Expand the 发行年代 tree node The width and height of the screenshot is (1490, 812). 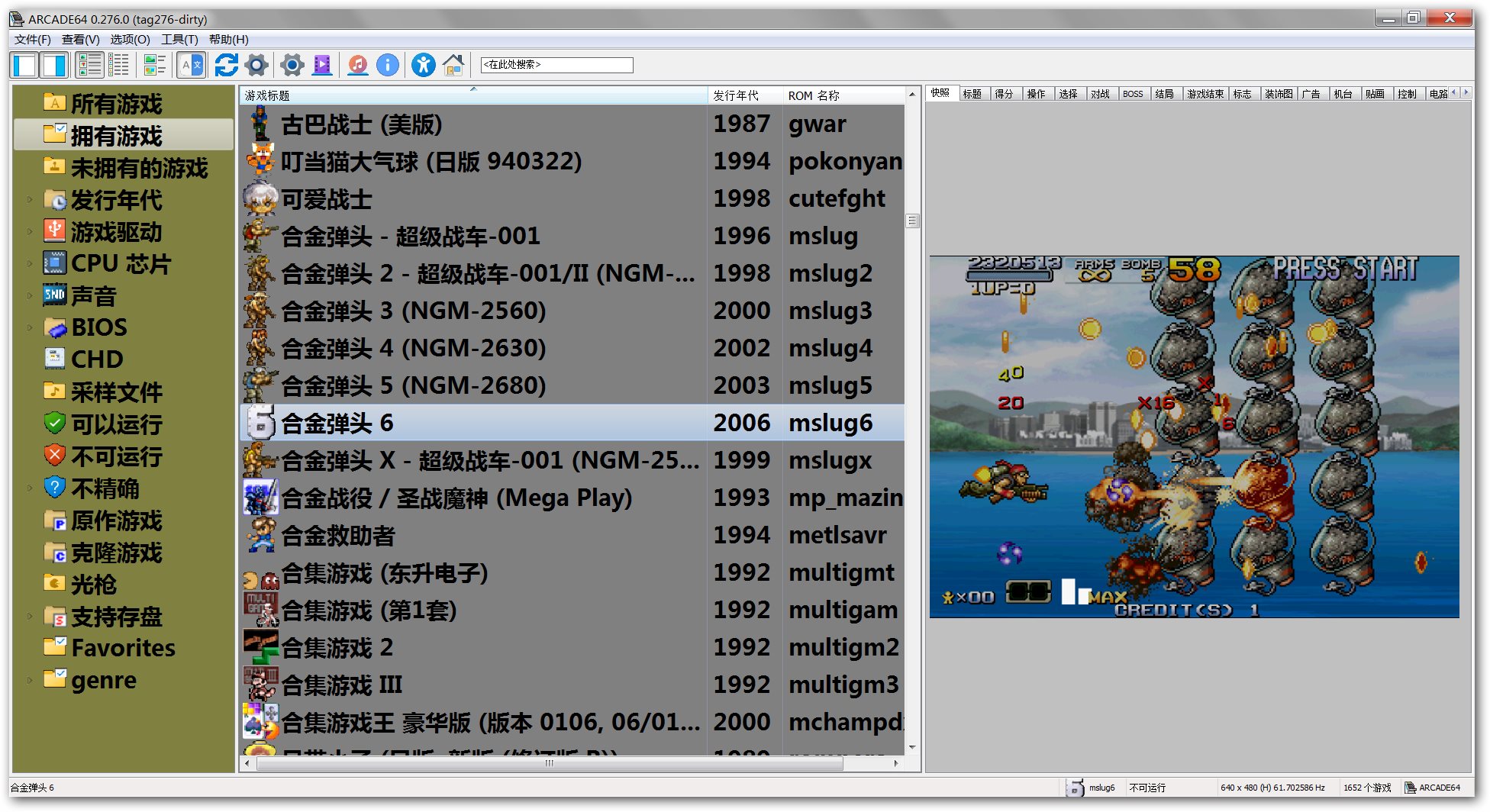[30, 200]
